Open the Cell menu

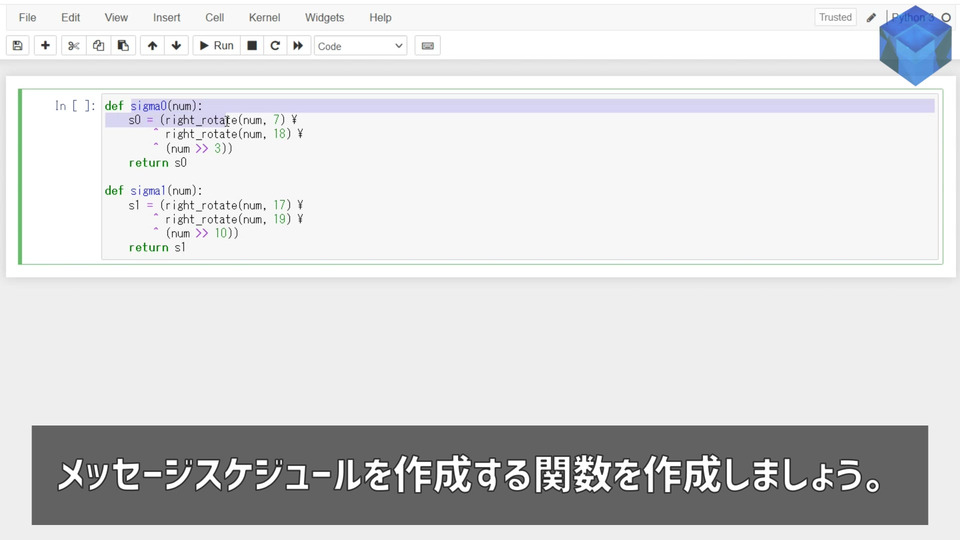(214, 18)
